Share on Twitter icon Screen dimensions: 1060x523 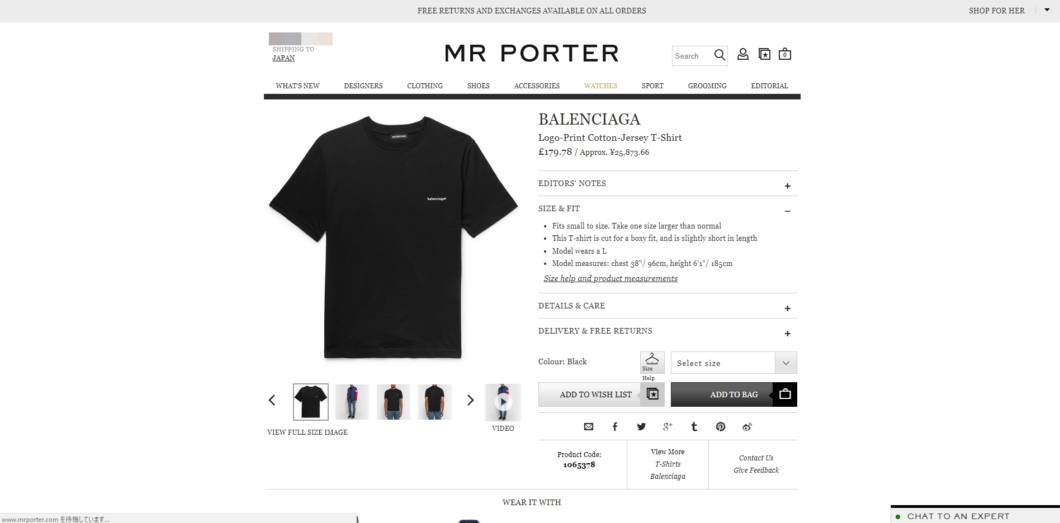point(641,426)
